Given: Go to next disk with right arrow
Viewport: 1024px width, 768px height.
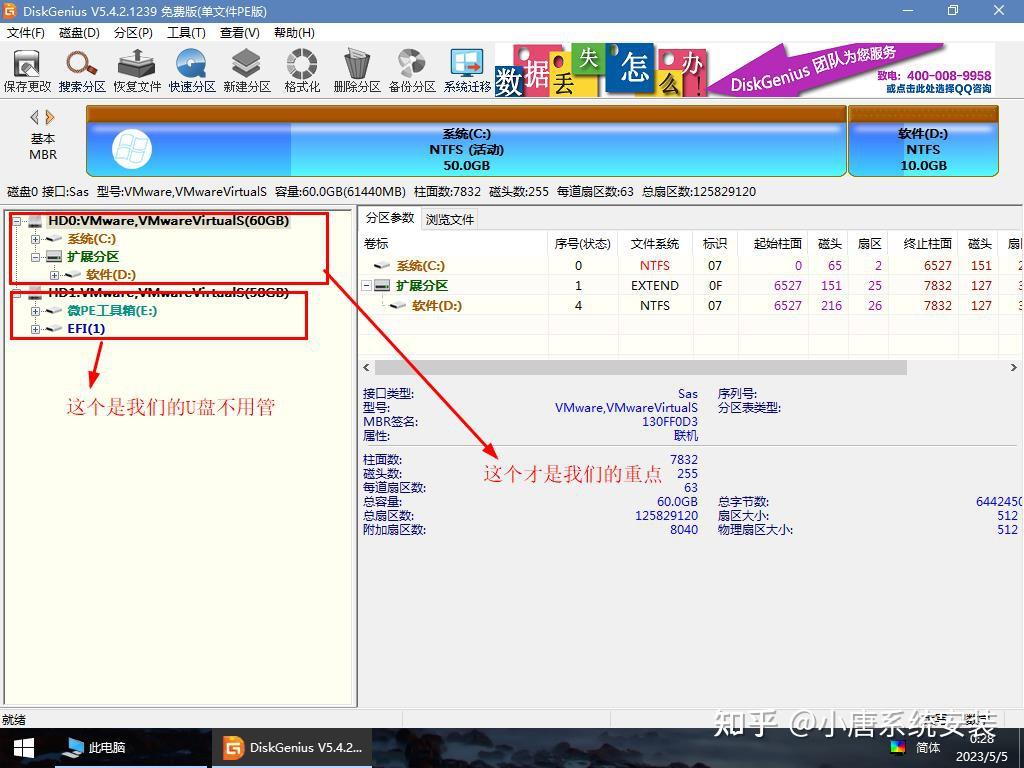Looking at the screenshot, I should tap(50, 118).
